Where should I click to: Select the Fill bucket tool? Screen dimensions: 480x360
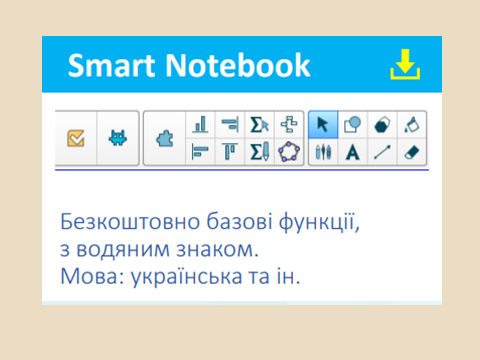point(412,125)
